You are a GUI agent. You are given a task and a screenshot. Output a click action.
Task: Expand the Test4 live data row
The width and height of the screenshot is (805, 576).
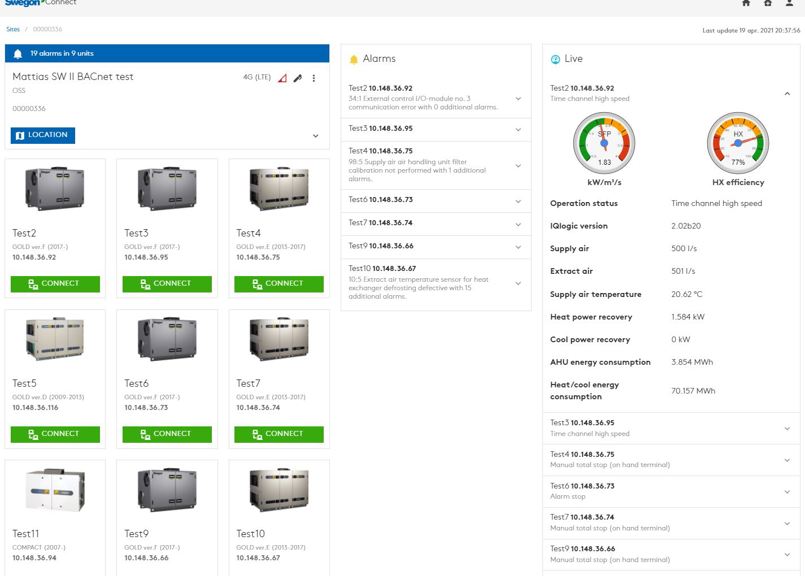(787, 460)
